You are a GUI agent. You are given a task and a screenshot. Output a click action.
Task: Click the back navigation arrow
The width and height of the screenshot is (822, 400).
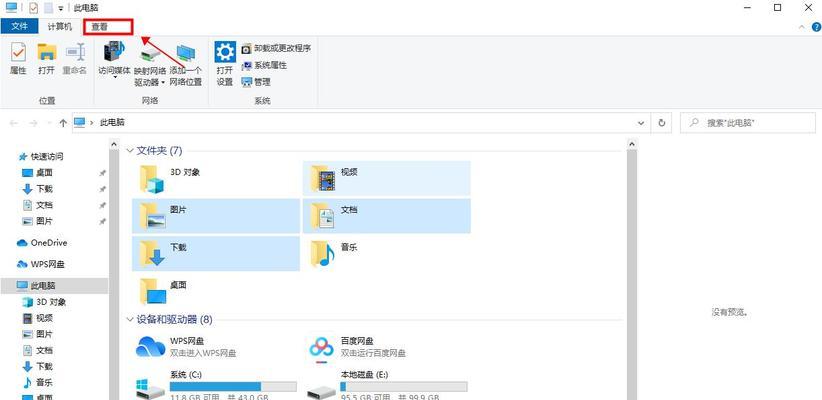[x=14, y=123]
